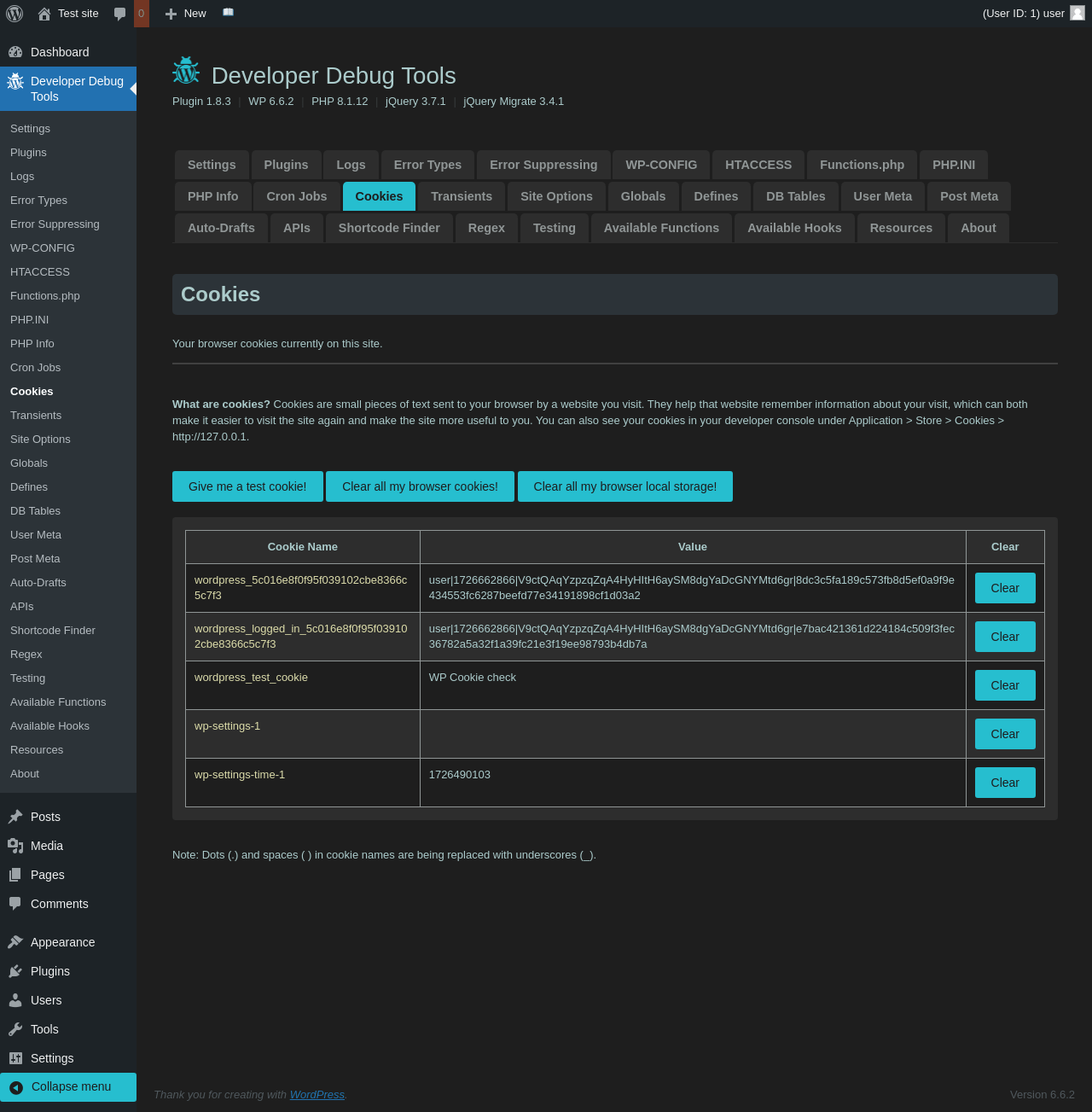Clear the wp-settings-time-1 cookie
Screen dimensions: 1092x1112
coord(1005,783)
